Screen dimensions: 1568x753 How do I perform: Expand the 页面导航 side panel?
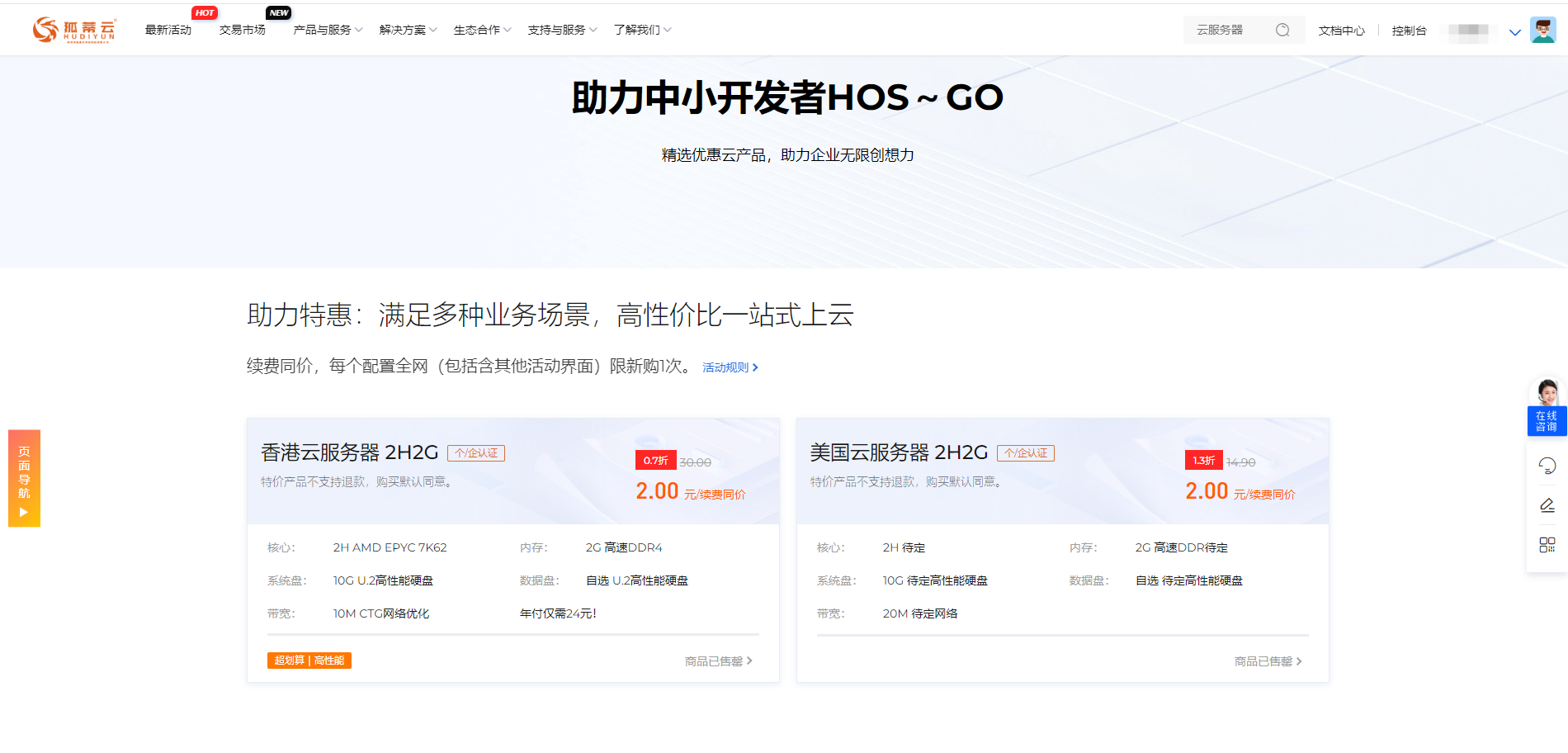24,478
